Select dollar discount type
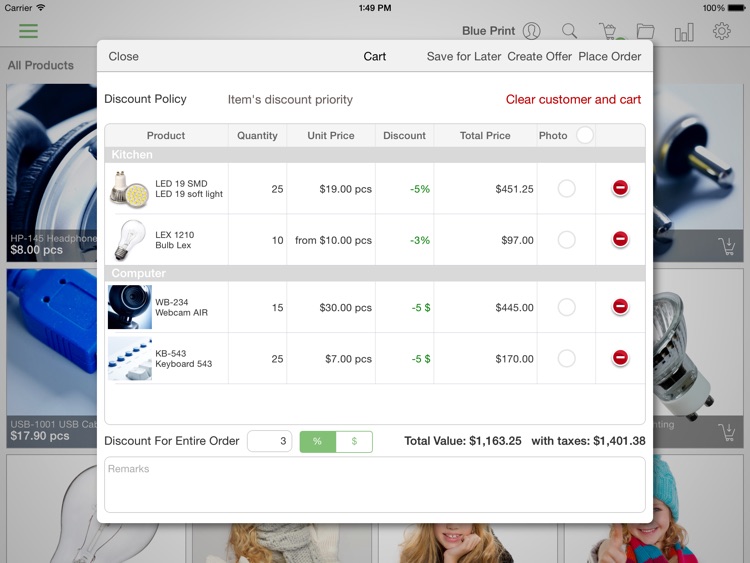 [354, 442]
